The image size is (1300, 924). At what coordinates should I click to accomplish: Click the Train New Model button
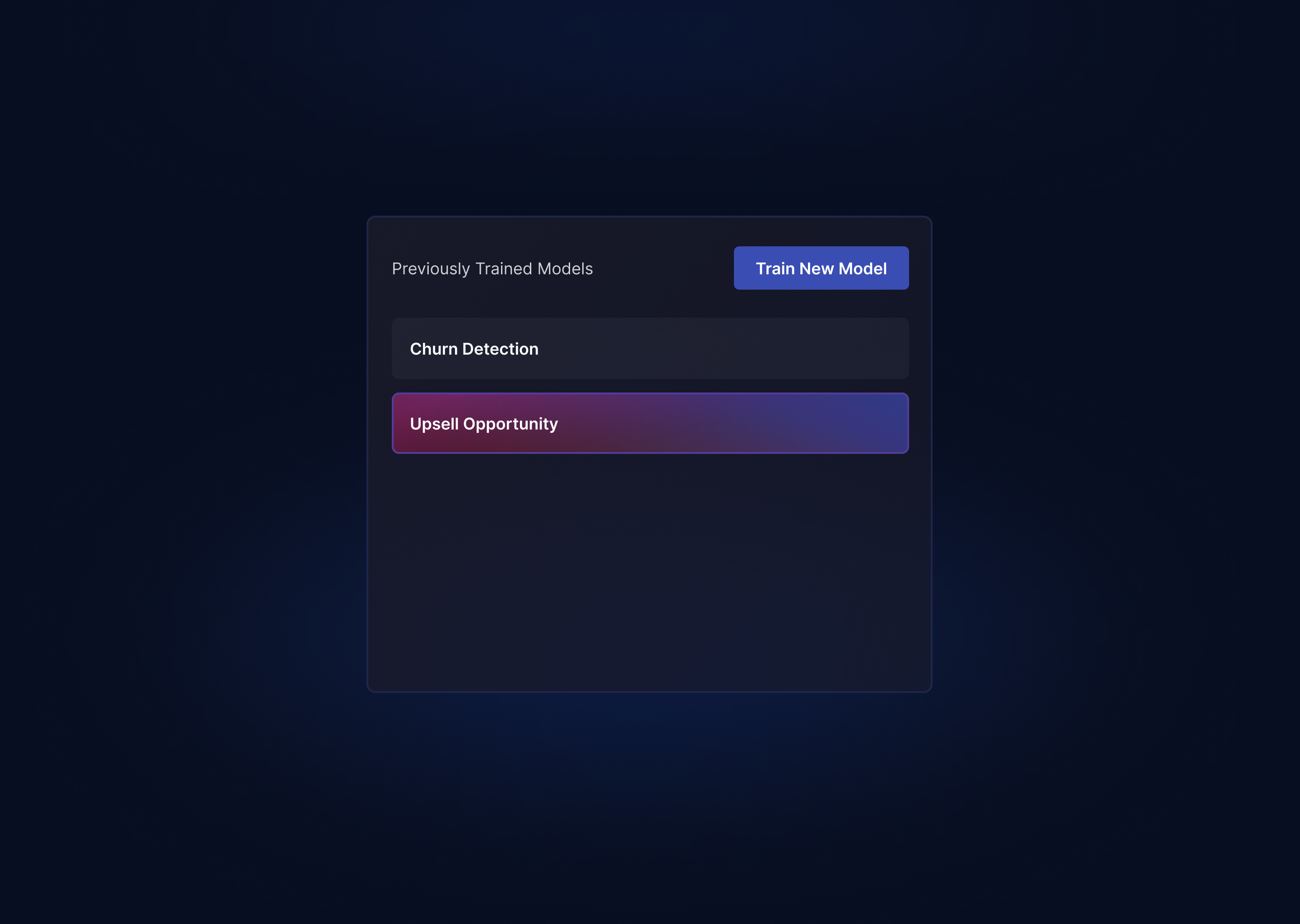tap(821, 268)
